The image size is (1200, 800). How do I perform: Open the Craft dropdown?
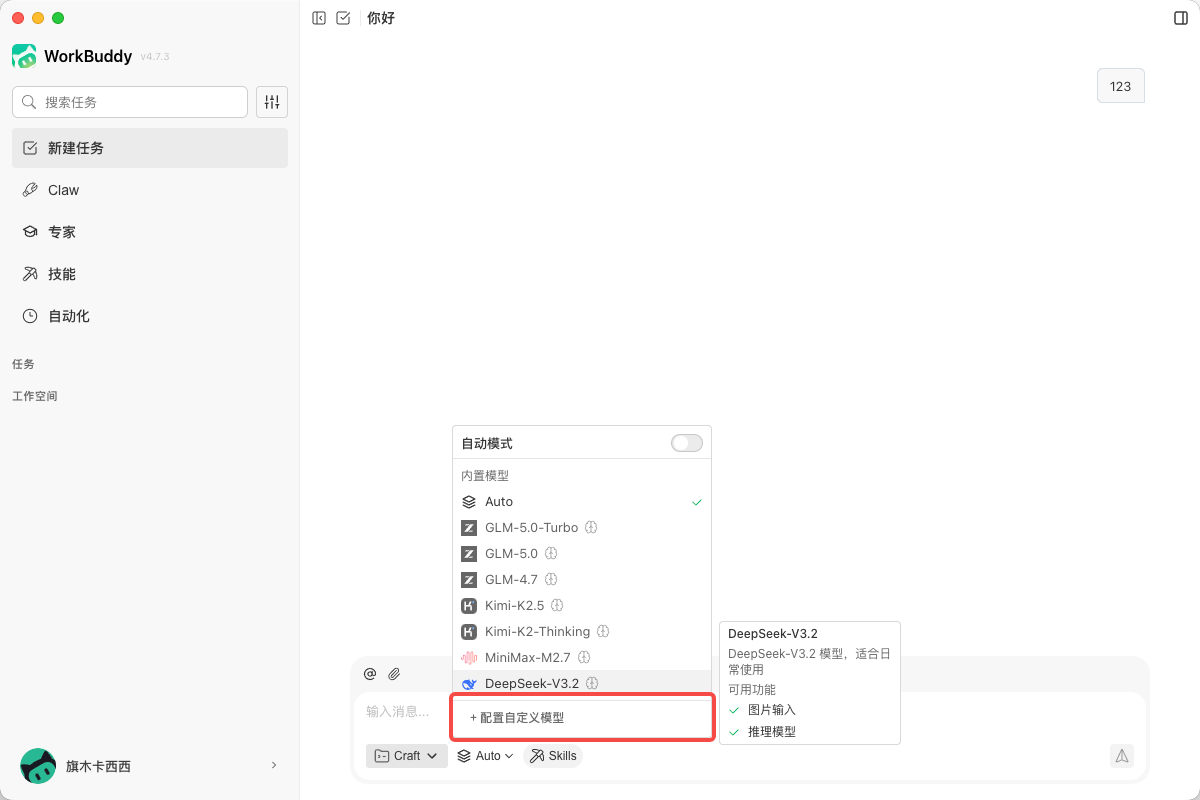(x=406, y=756)
